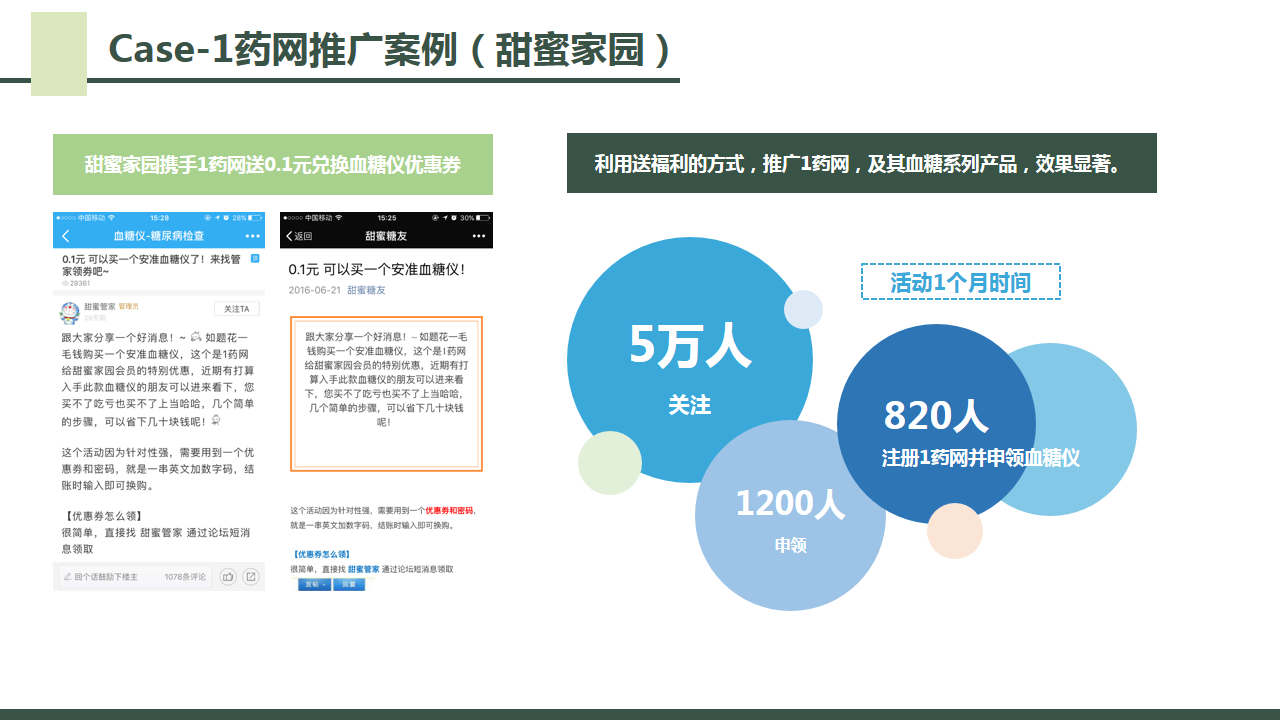The height and width of the screenshot is (720, 1280).
Task: Open three-dot menu in blue header
Action: pos(252,236)
